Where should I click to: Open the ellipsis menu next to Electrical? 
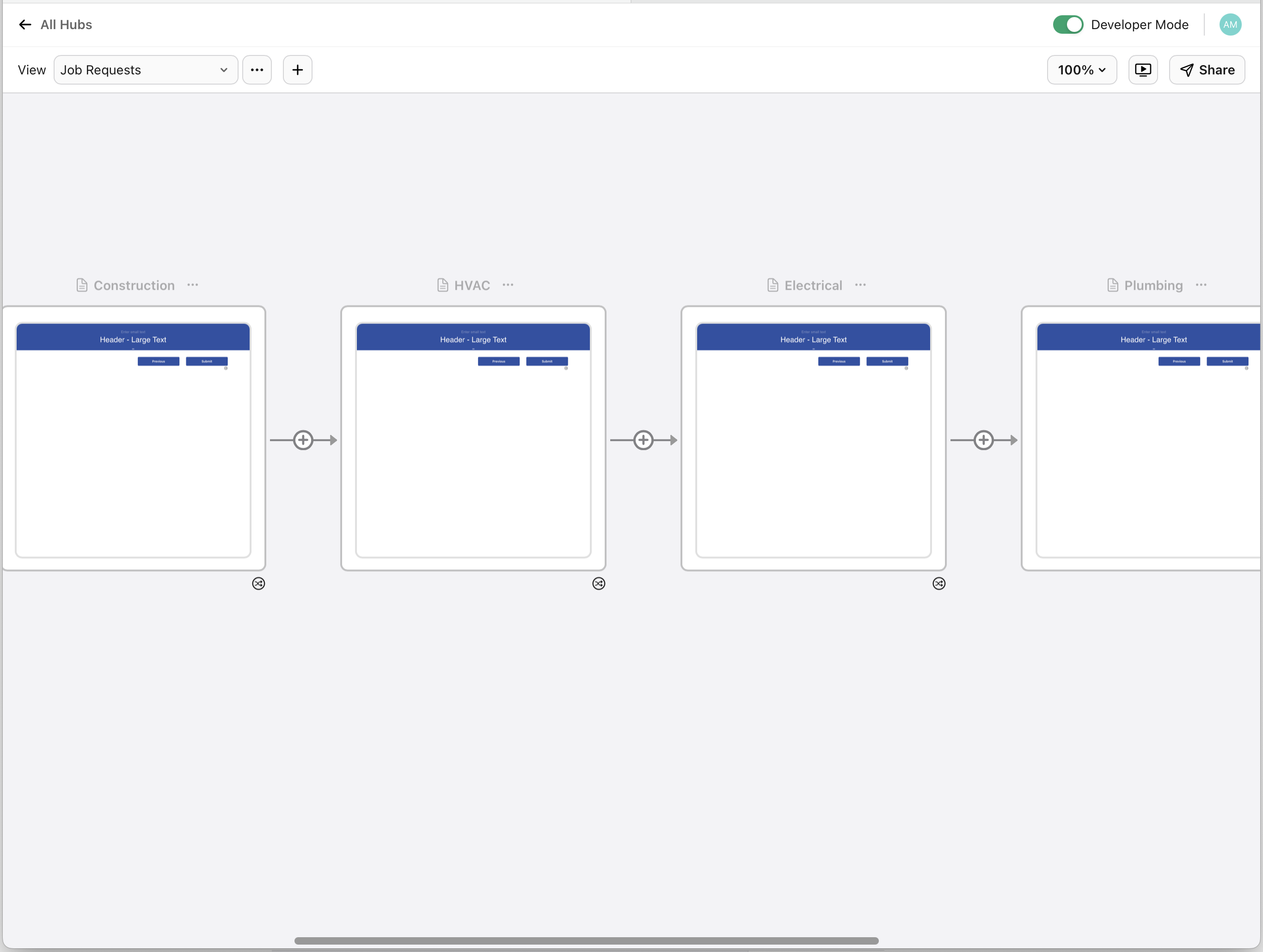pyautogui.click(x=860, y=285)
